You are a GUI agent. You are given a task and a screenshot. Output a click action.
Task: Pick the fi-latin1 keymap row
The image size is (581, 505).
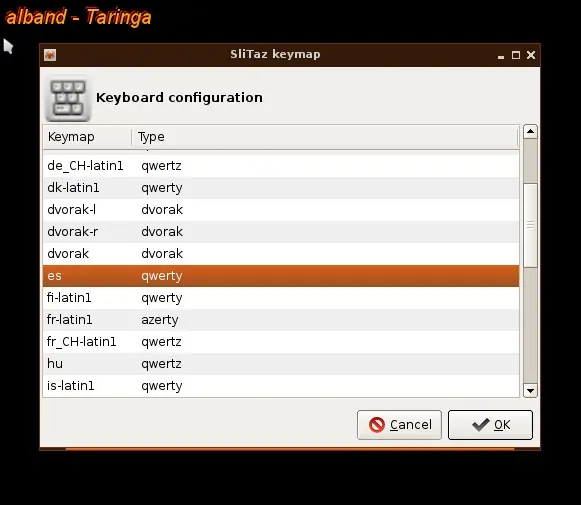point(281,298)
